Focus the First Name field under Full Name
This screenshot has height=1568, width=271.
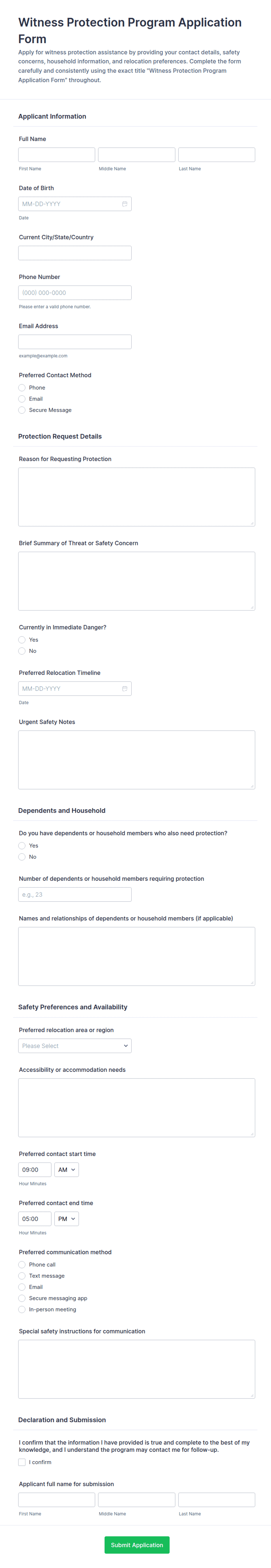point(57,155)
